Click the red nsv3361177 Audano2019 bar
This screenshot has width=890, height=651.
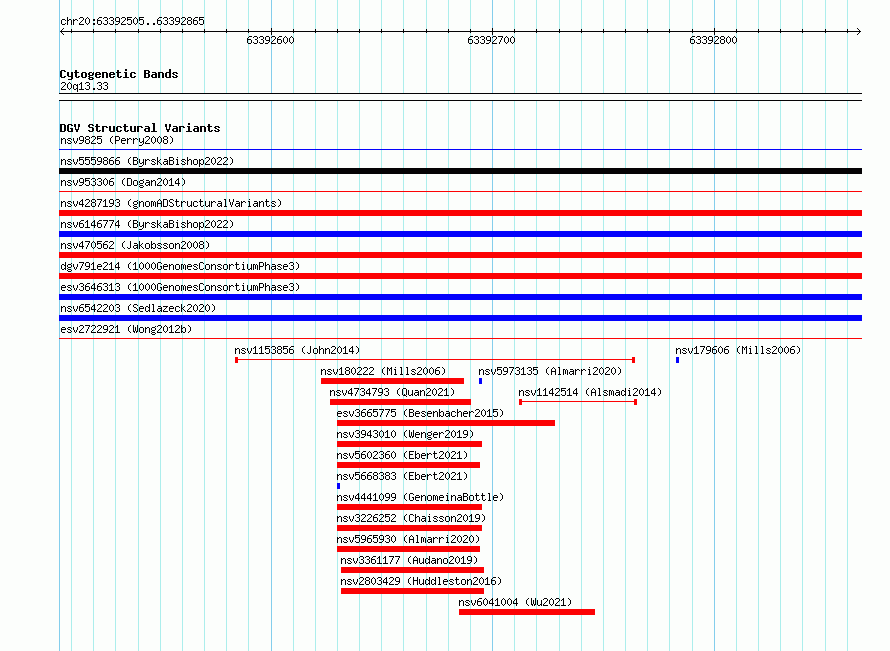tap(412, 570)
